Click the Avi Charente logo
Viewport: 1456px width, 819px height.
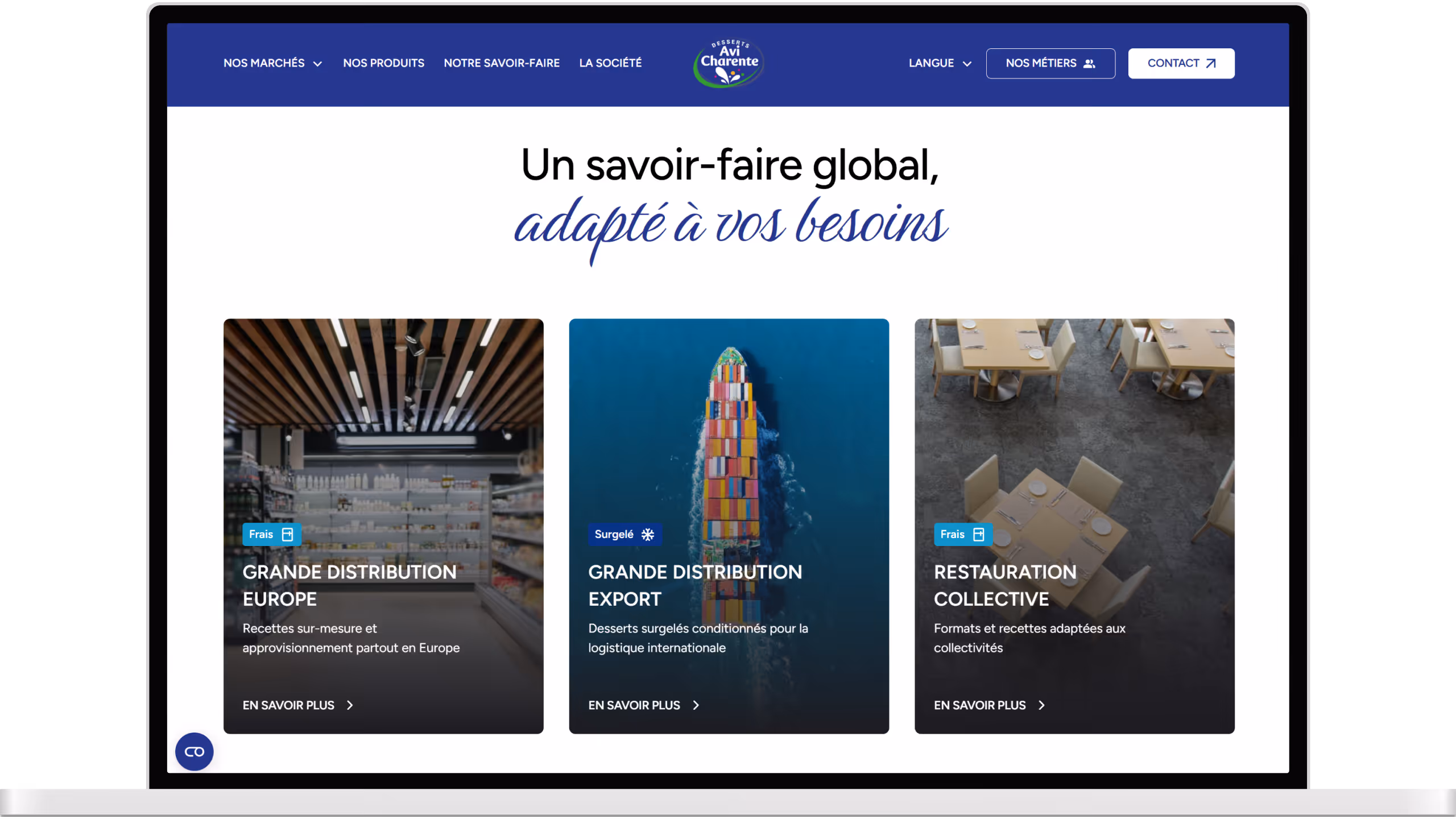coord(729,64)
